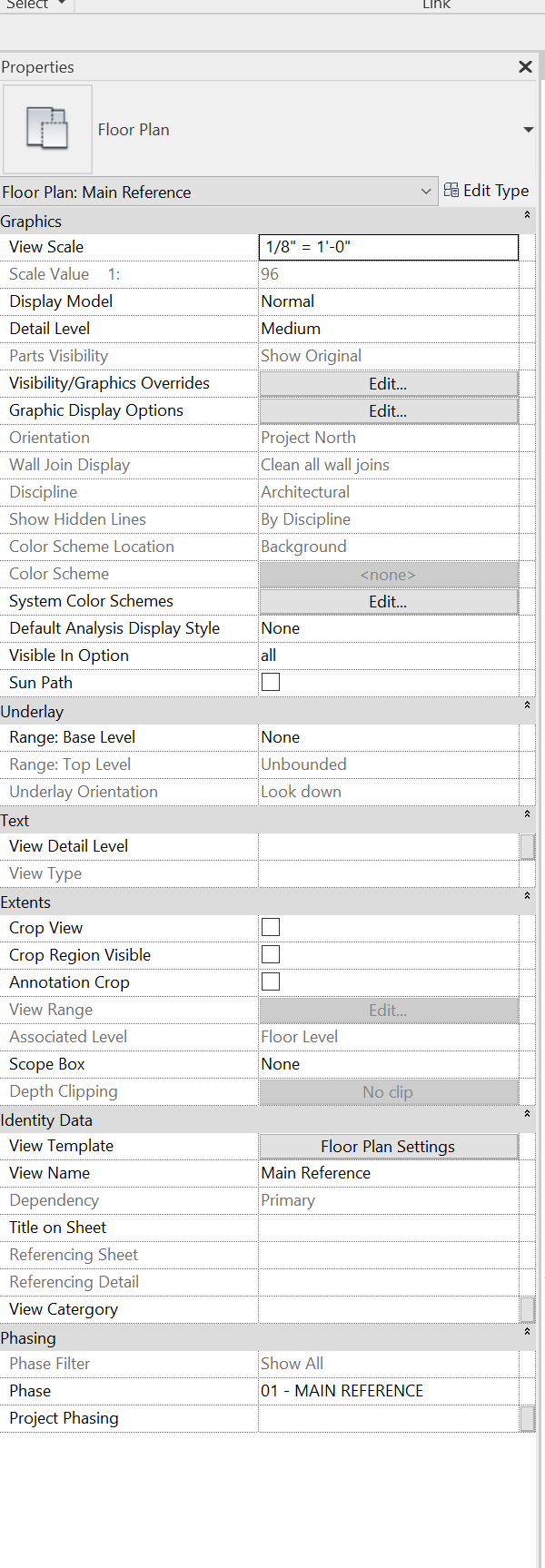Collapse the Graphics section
545x1568 pixels.
527,216
